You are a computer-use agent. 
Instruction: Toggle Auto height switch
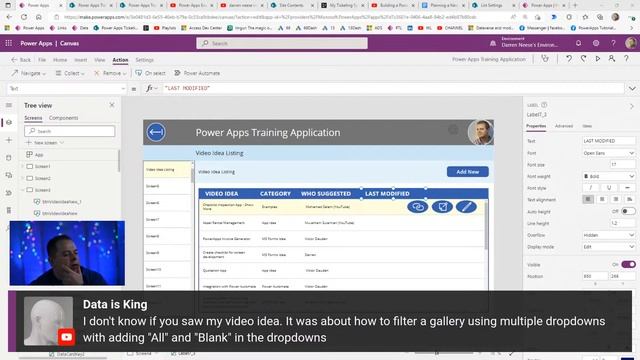[628, 211]
